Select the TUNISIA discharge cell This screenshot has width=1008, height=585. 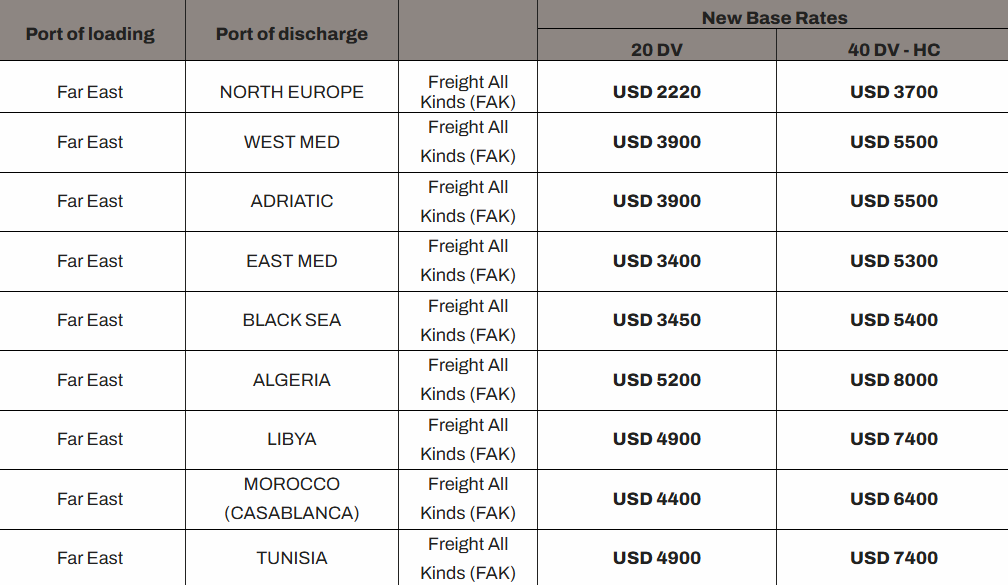(x=291, y=558)
